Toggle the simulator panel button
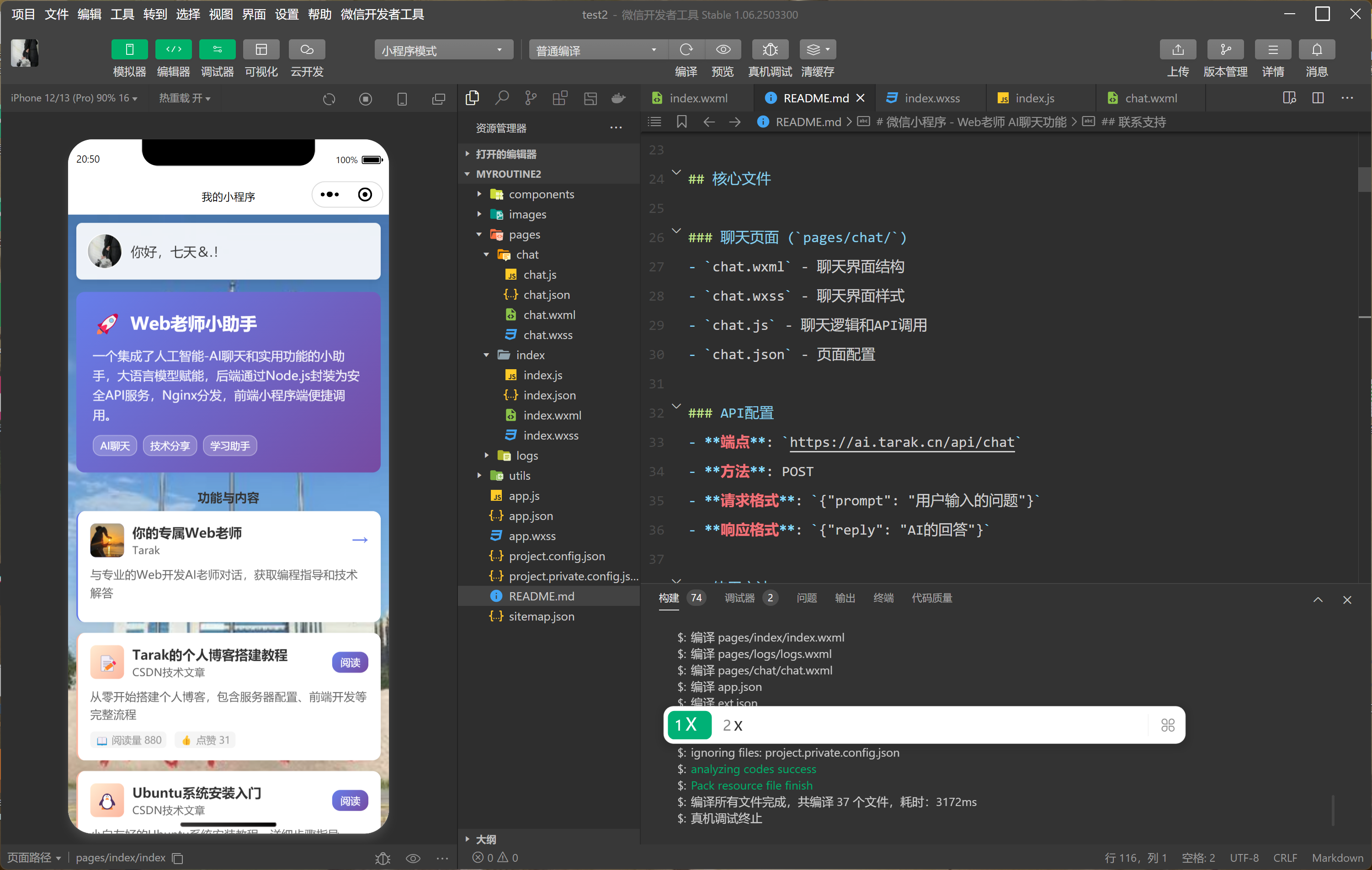Screen dimensions: 1372x870 129,49
